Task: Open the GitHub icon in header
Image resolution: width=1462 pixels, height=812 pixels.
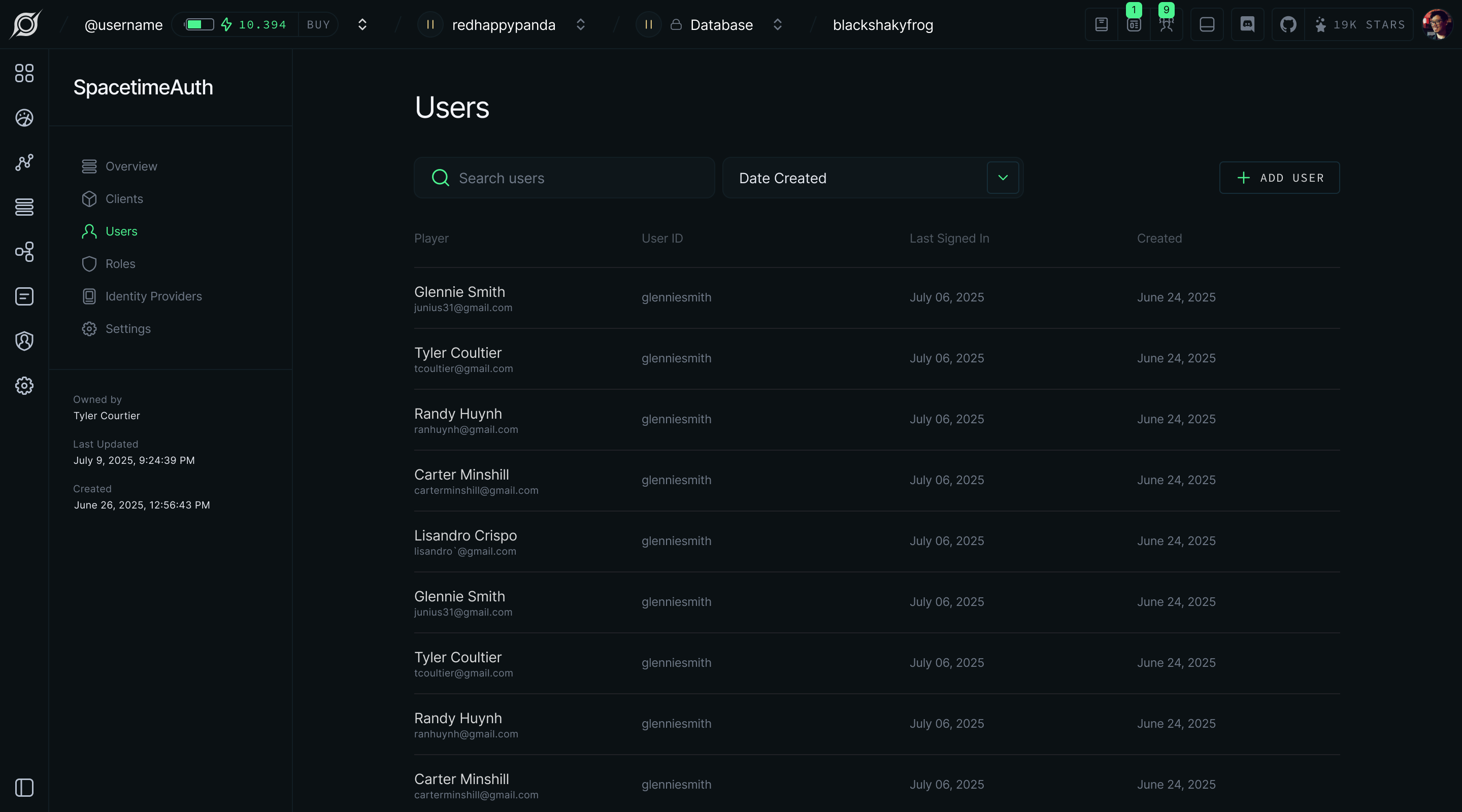Action: point(1288,24)
